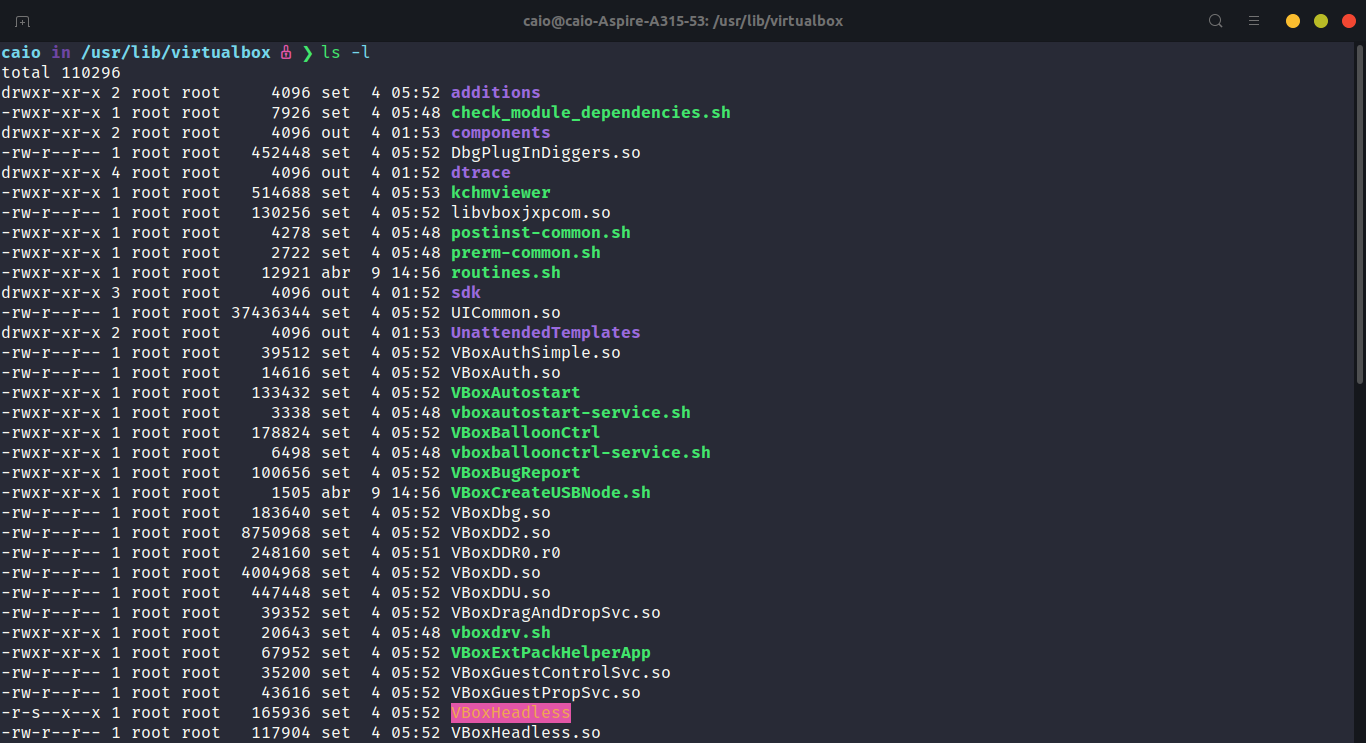
Task: Click 'UnattendedTemplates' directory name
Action: click(x=546, y=332)
